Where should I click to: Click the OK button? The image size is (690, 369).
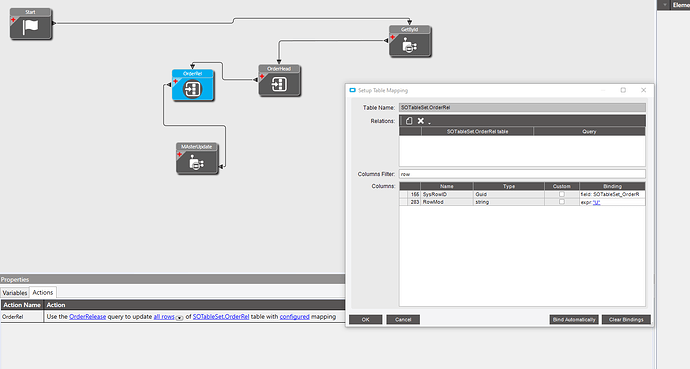tap(365, 320)
